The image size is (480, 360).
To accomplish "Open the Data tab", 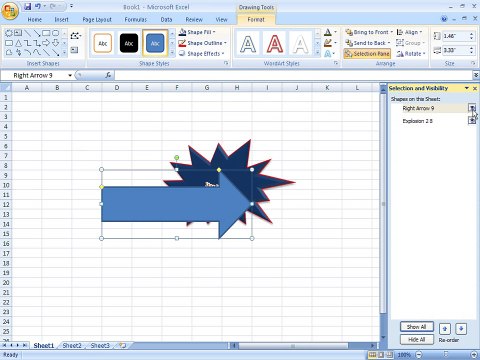I will coord(166,20).
